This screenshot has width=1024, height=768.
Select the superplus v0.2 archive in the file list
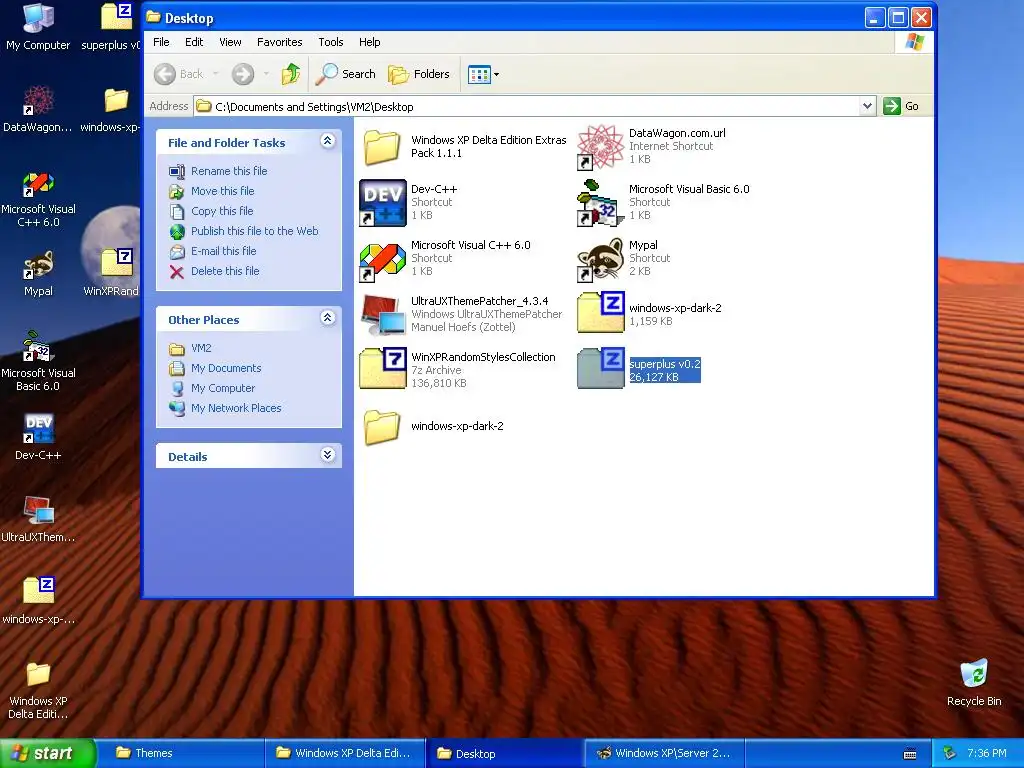click(x=639, y=370)
